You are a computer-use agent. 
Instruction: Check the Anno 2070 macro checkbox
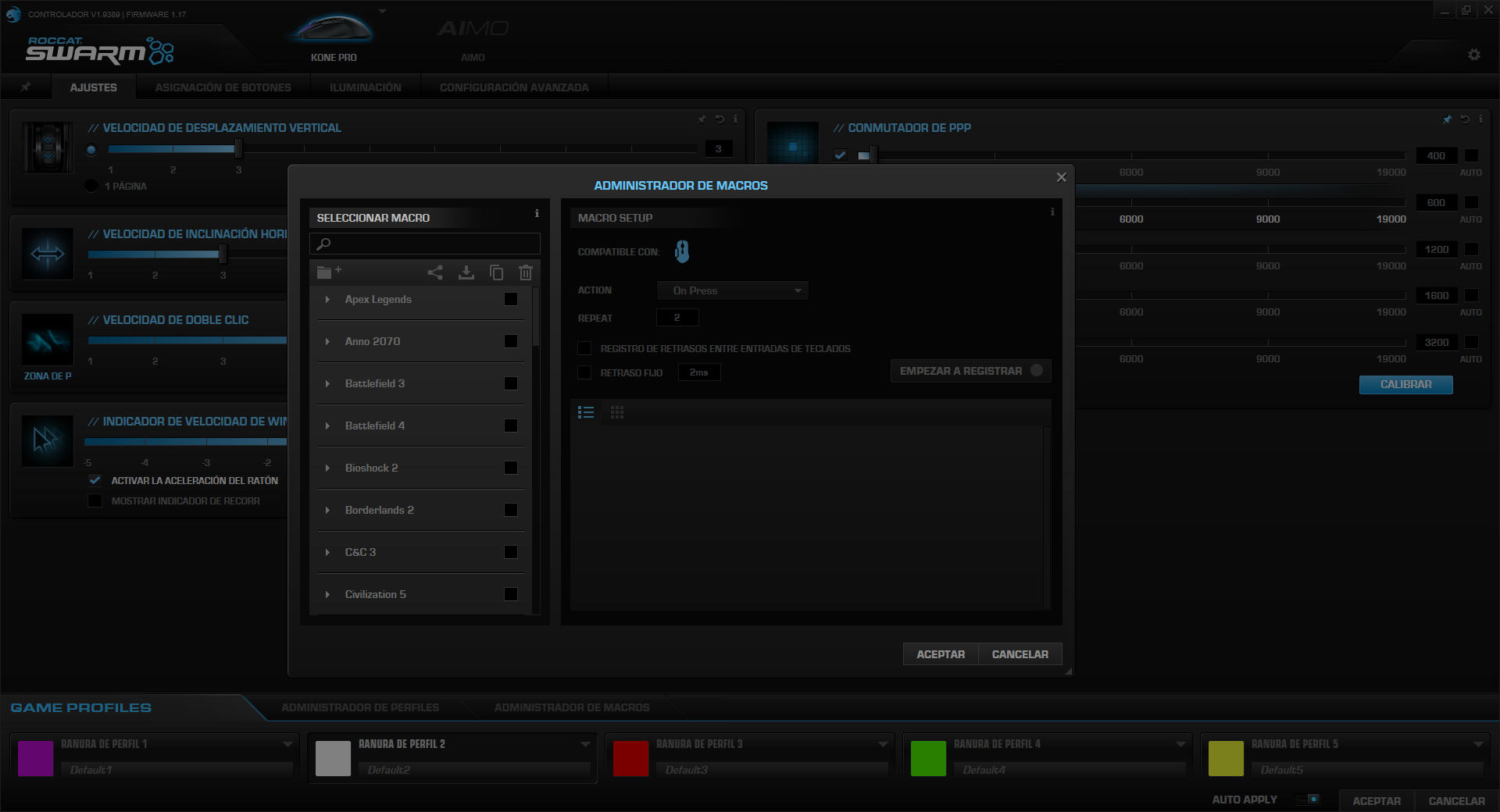(511, 341)
